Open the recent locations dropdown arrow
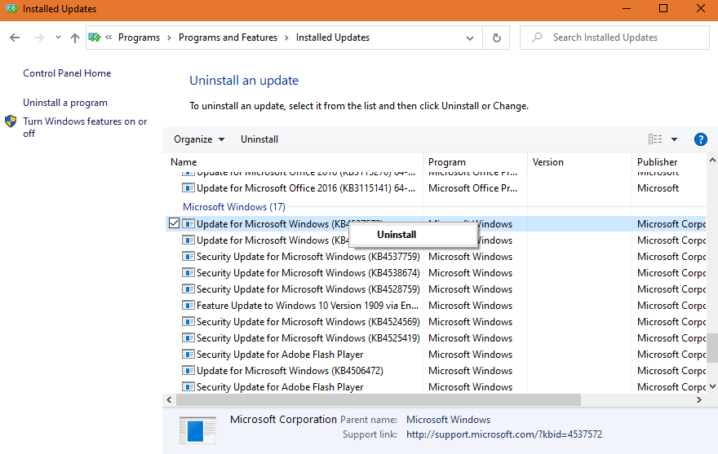 point(58,38)
